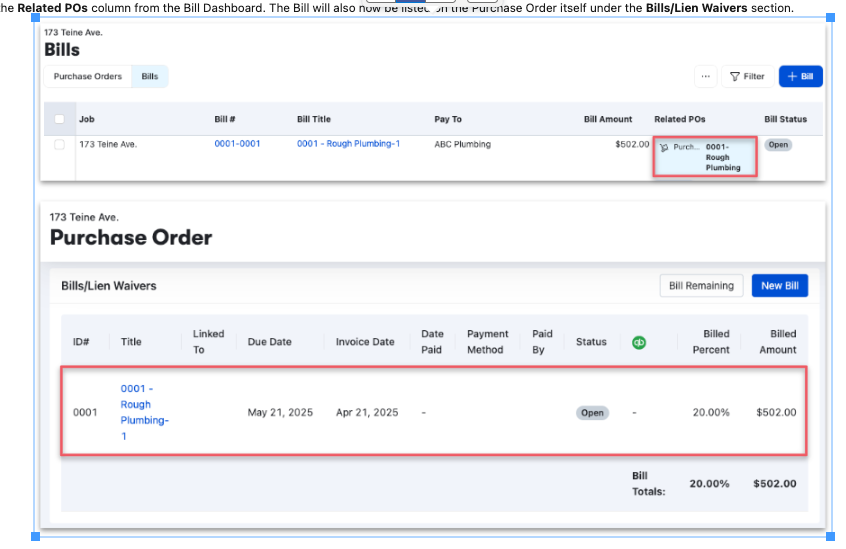Switch to the Purchase Orders tab

tap(87, 77)
